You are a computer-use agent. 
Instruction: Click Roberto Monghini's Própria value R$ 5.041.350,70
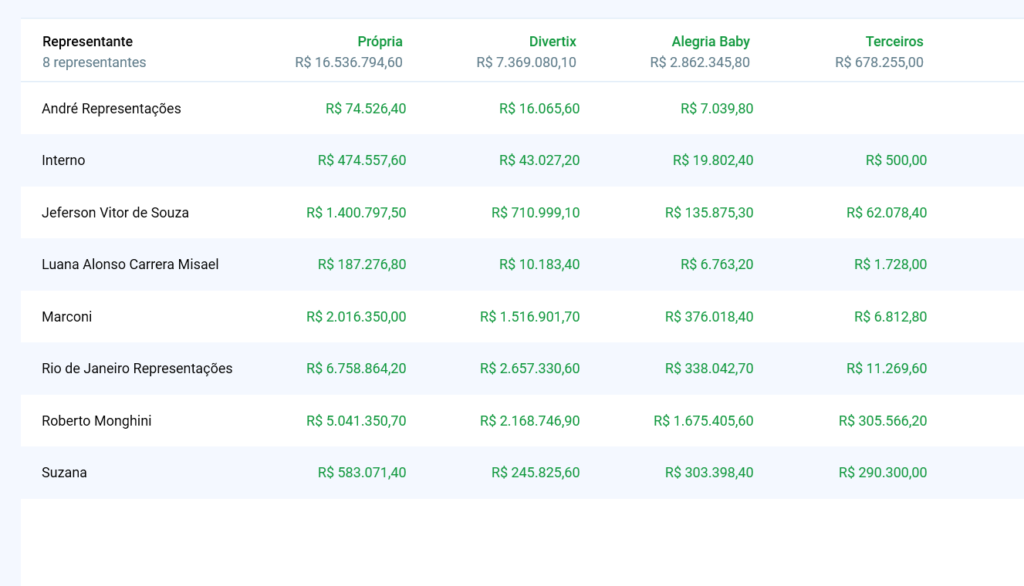click(357, 421)
